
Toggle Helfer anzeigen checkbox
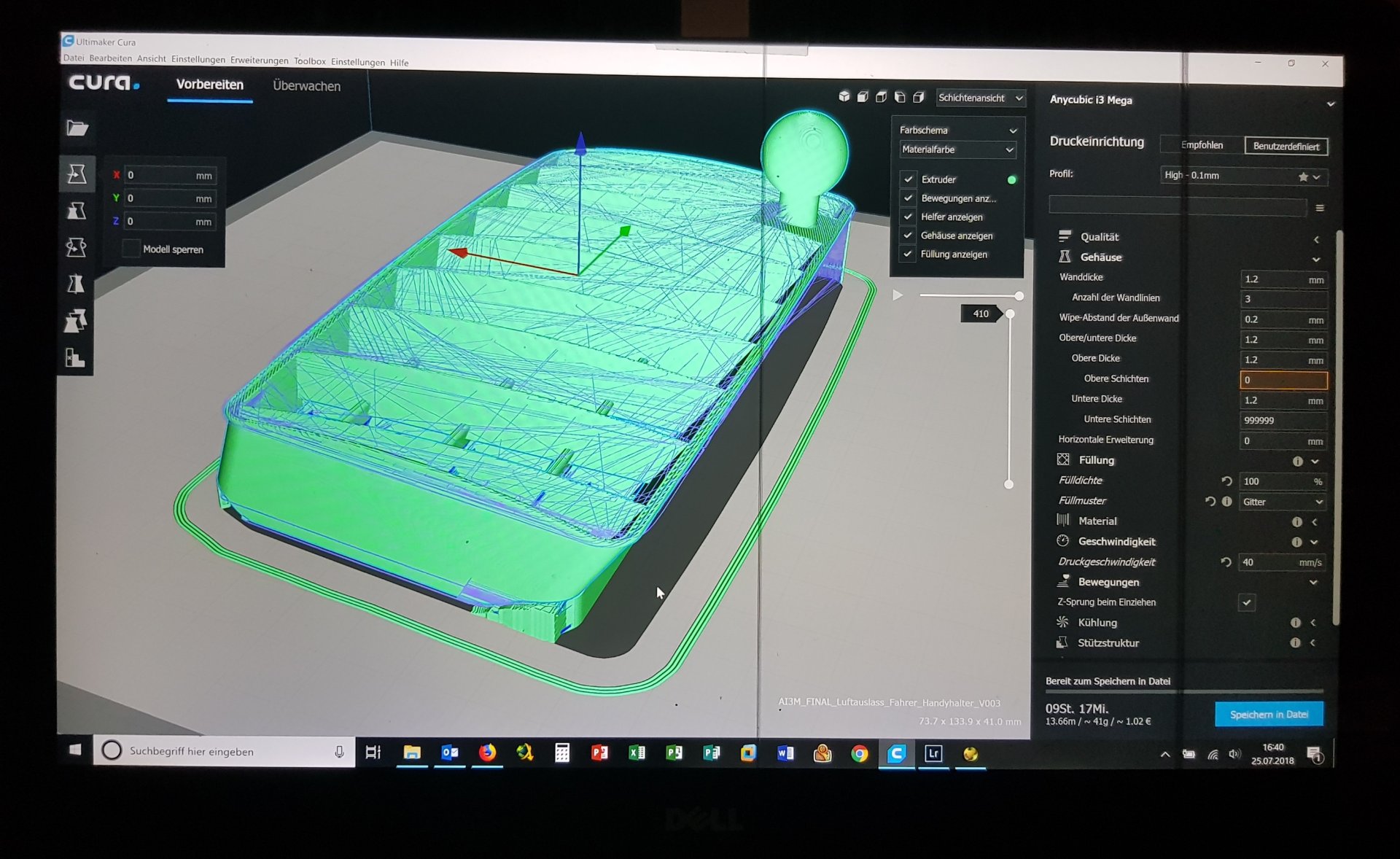pos(909,217)
